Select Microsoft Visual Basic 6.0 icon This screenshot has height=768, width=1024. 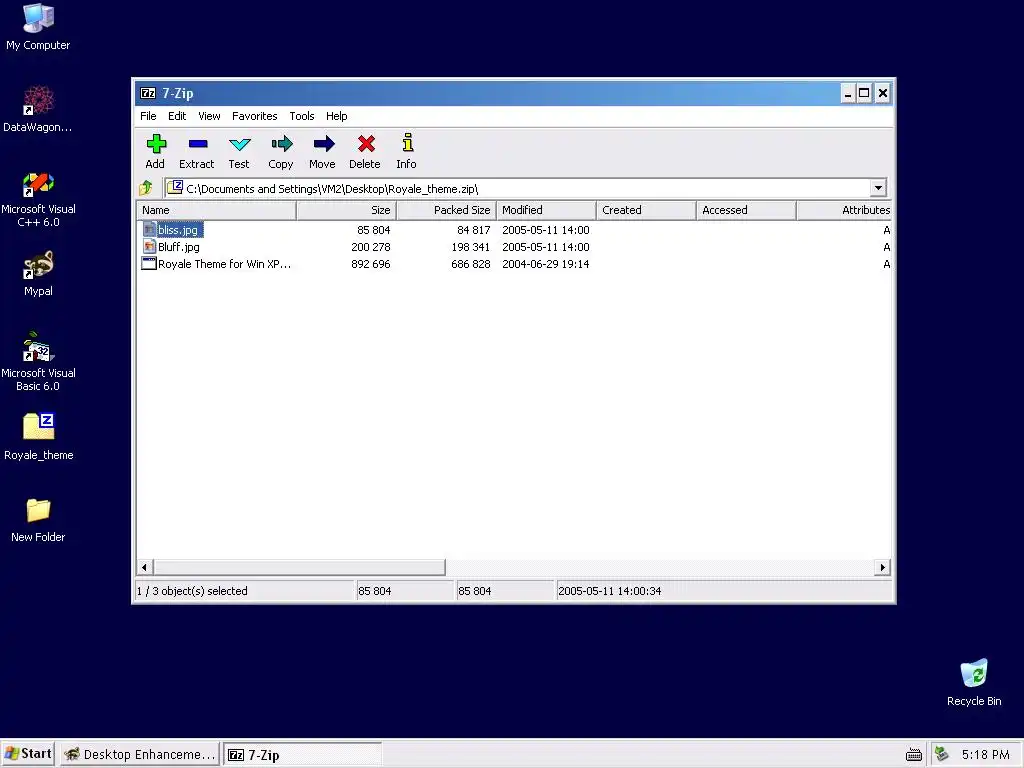coord(38,347)
